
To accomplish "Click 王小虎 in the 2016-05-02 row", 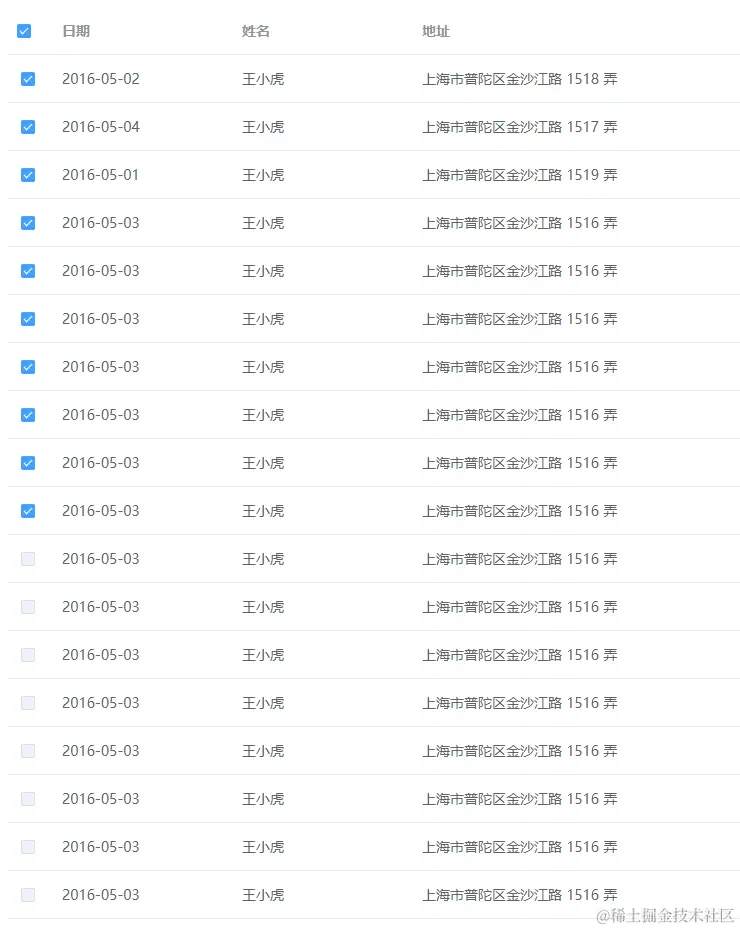I will [263, 79].
